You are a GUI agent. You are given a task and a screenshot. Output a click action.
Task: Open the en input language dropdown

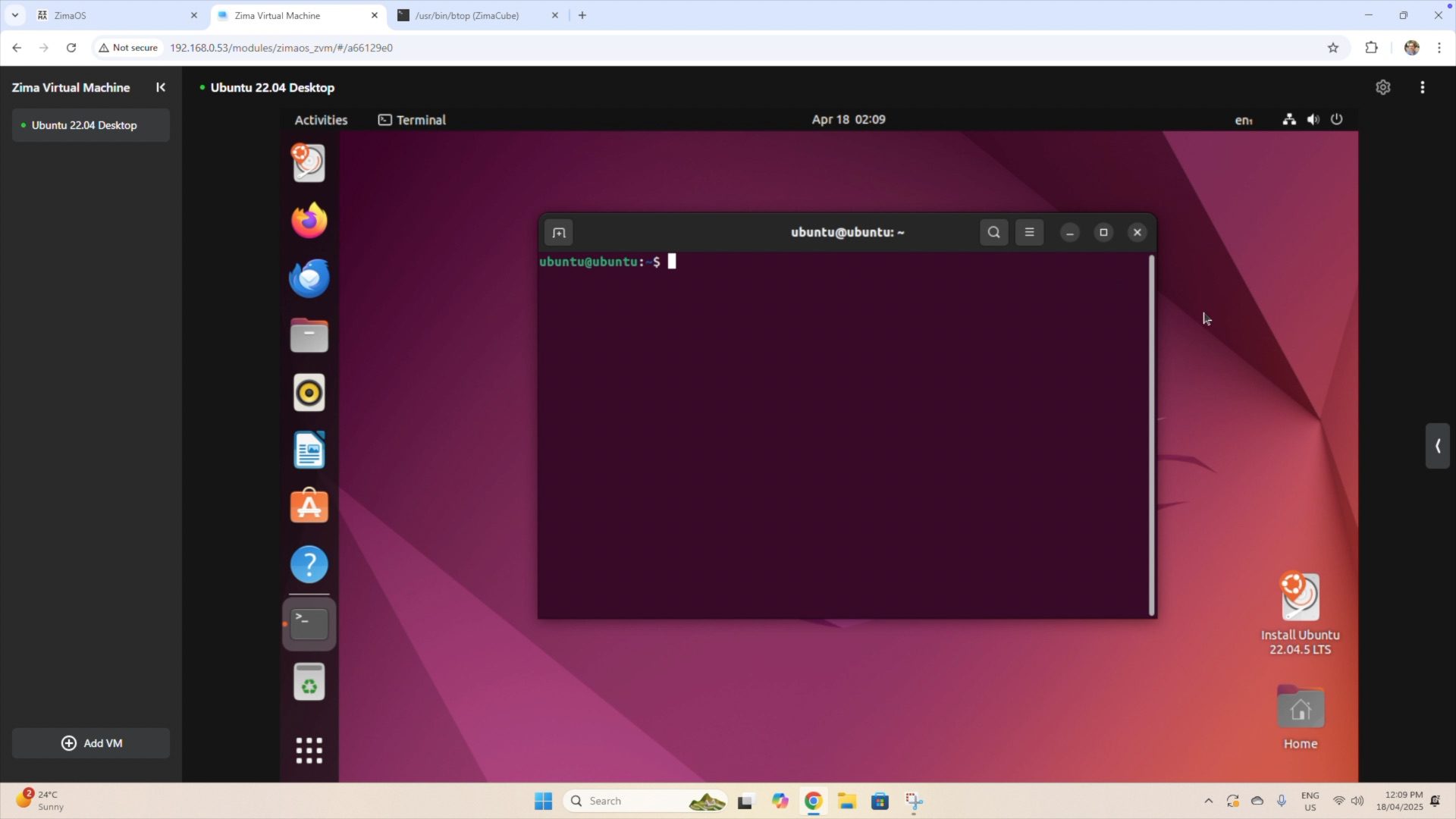(x=1244, y=120)
